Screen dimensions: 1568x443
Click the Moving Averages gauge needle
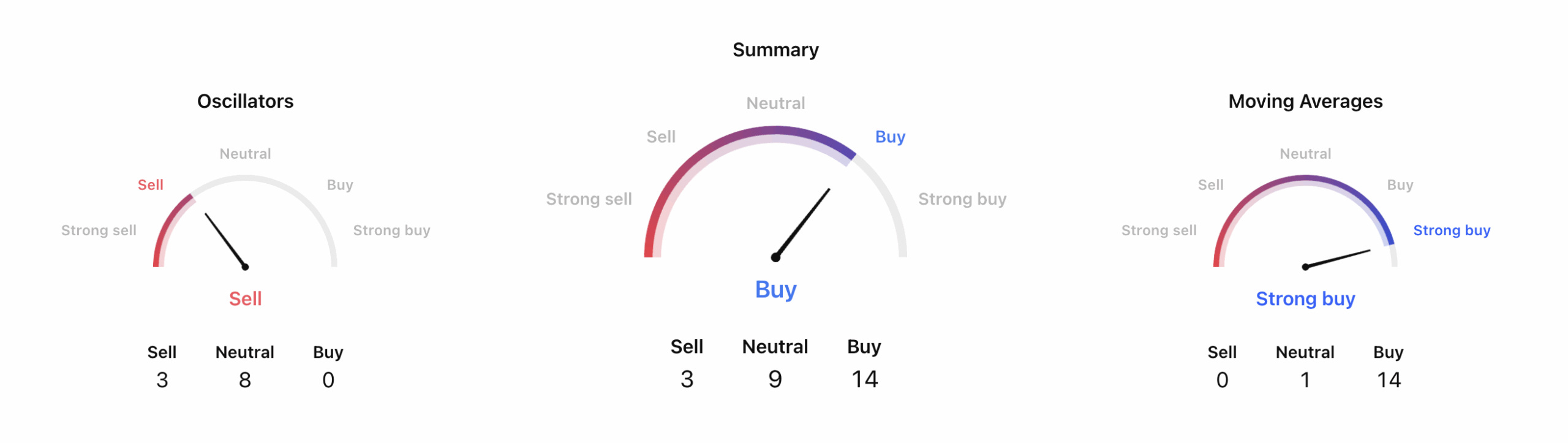pos(1338,259)
